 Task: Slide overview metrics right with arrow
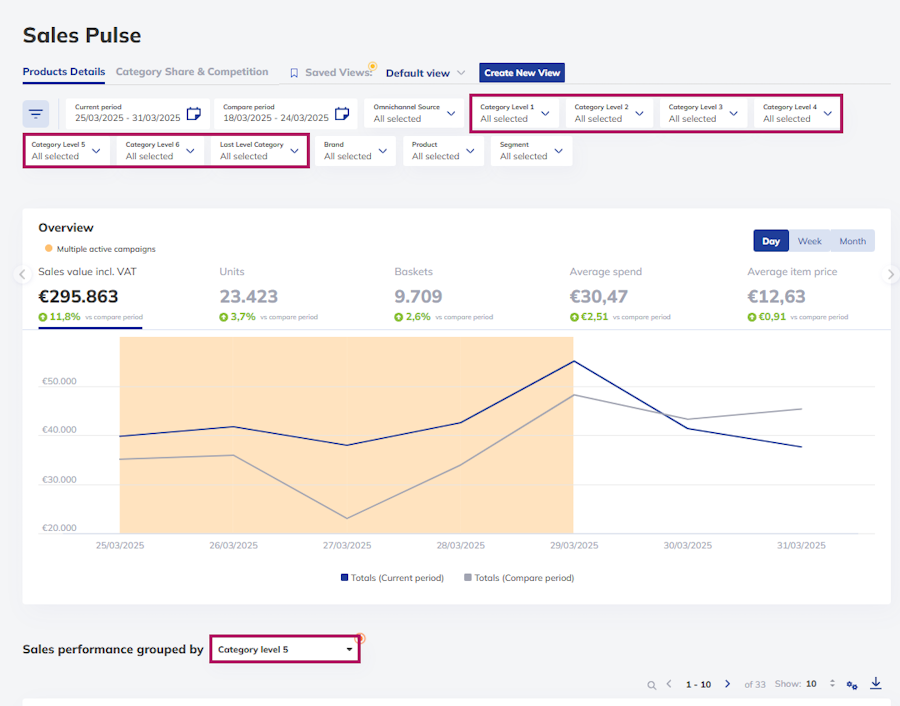point(890,274)
